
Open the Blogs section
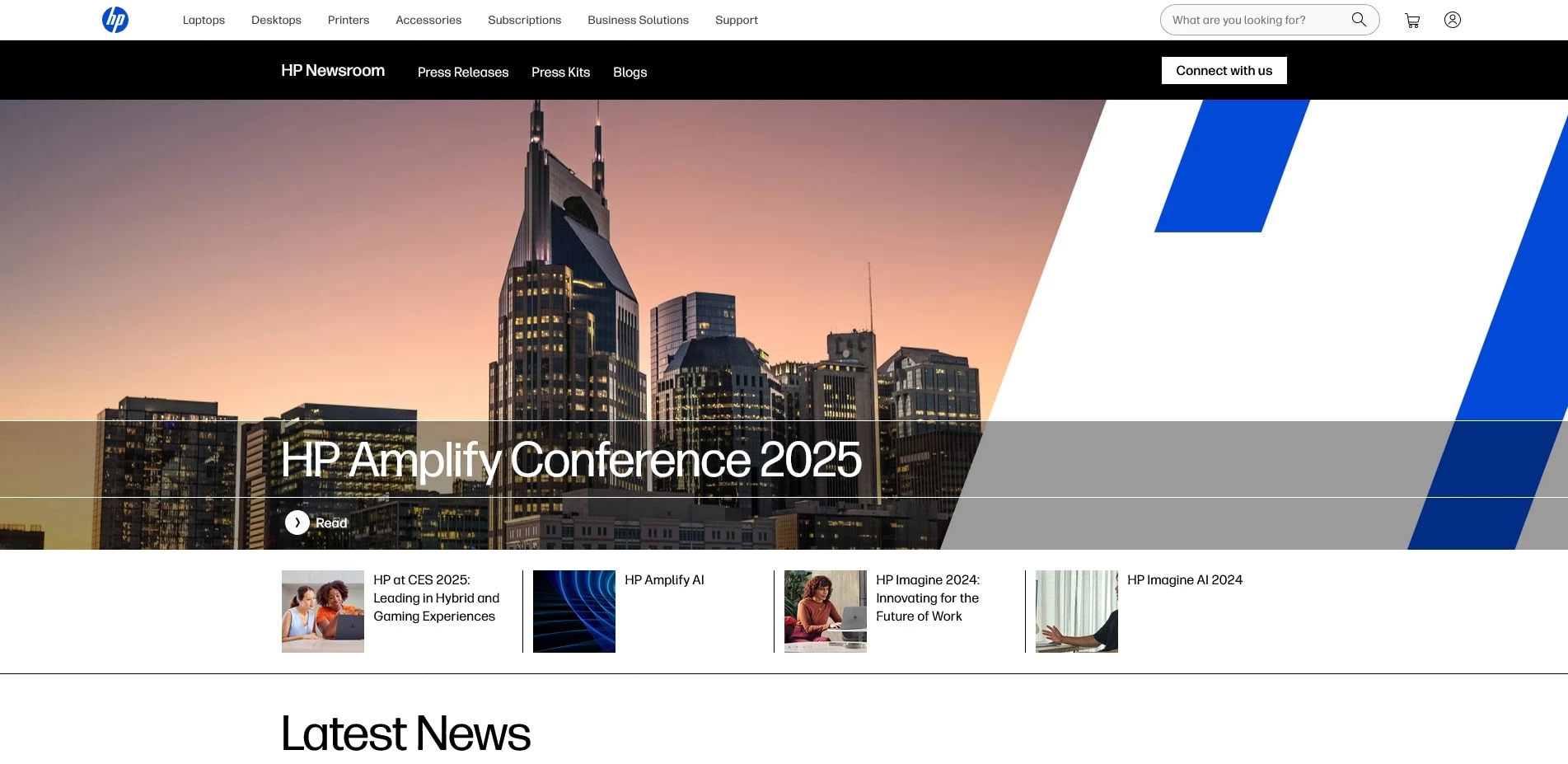630,73
